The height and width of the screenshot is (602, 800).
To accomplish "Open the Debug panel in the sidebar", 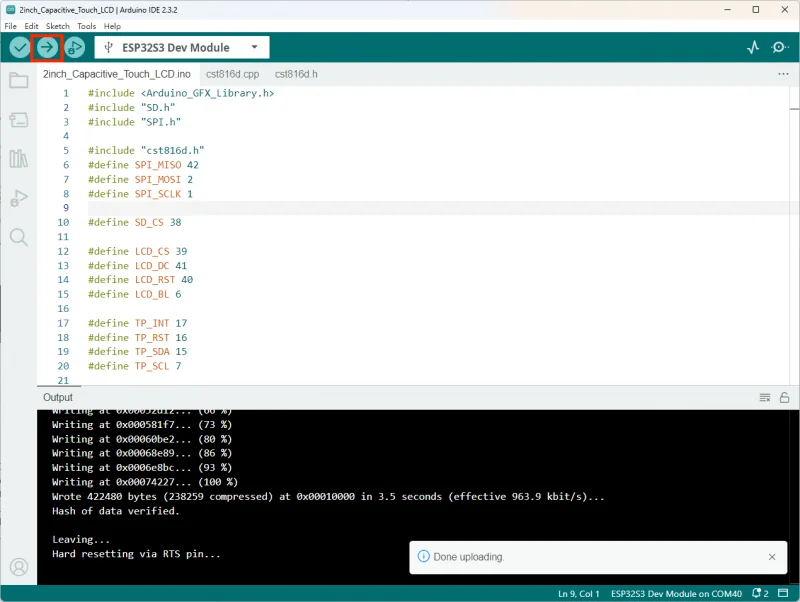I will click(x=19, y=198).
